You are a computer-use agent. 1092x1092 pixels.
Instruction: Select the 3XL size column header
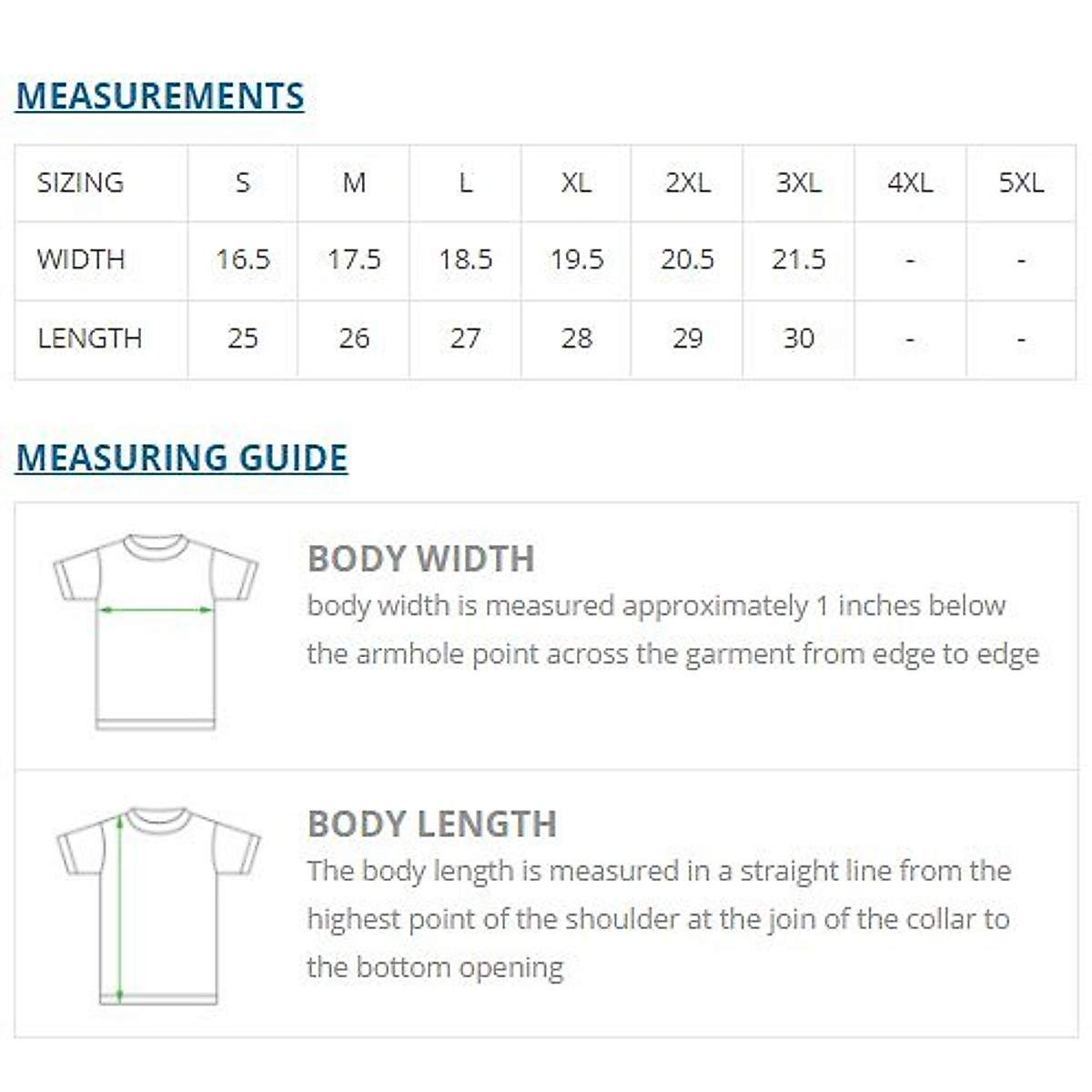click(x=798, y=183)
